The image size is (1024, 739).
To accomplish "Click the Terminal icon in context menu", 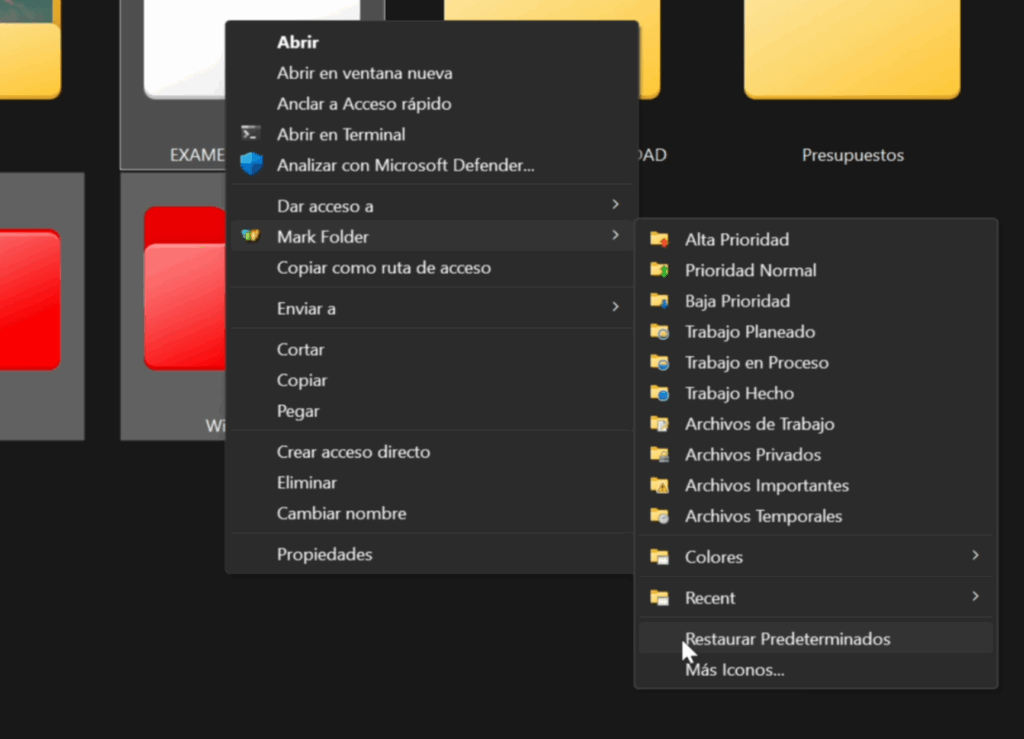I will 251,134.
